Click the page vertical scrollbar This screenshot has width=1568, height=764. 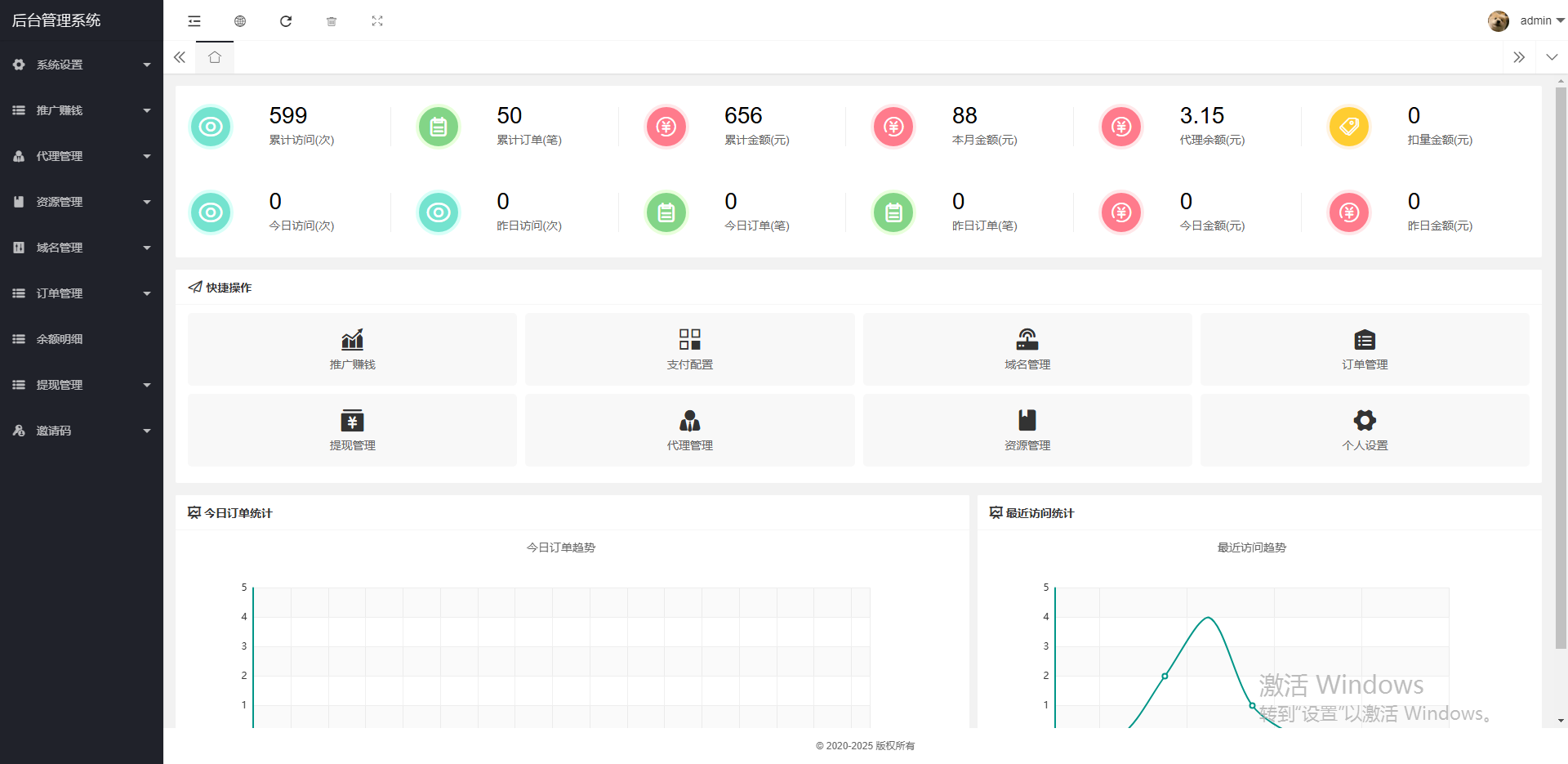pyautogui.click(x=1561, y=368)
